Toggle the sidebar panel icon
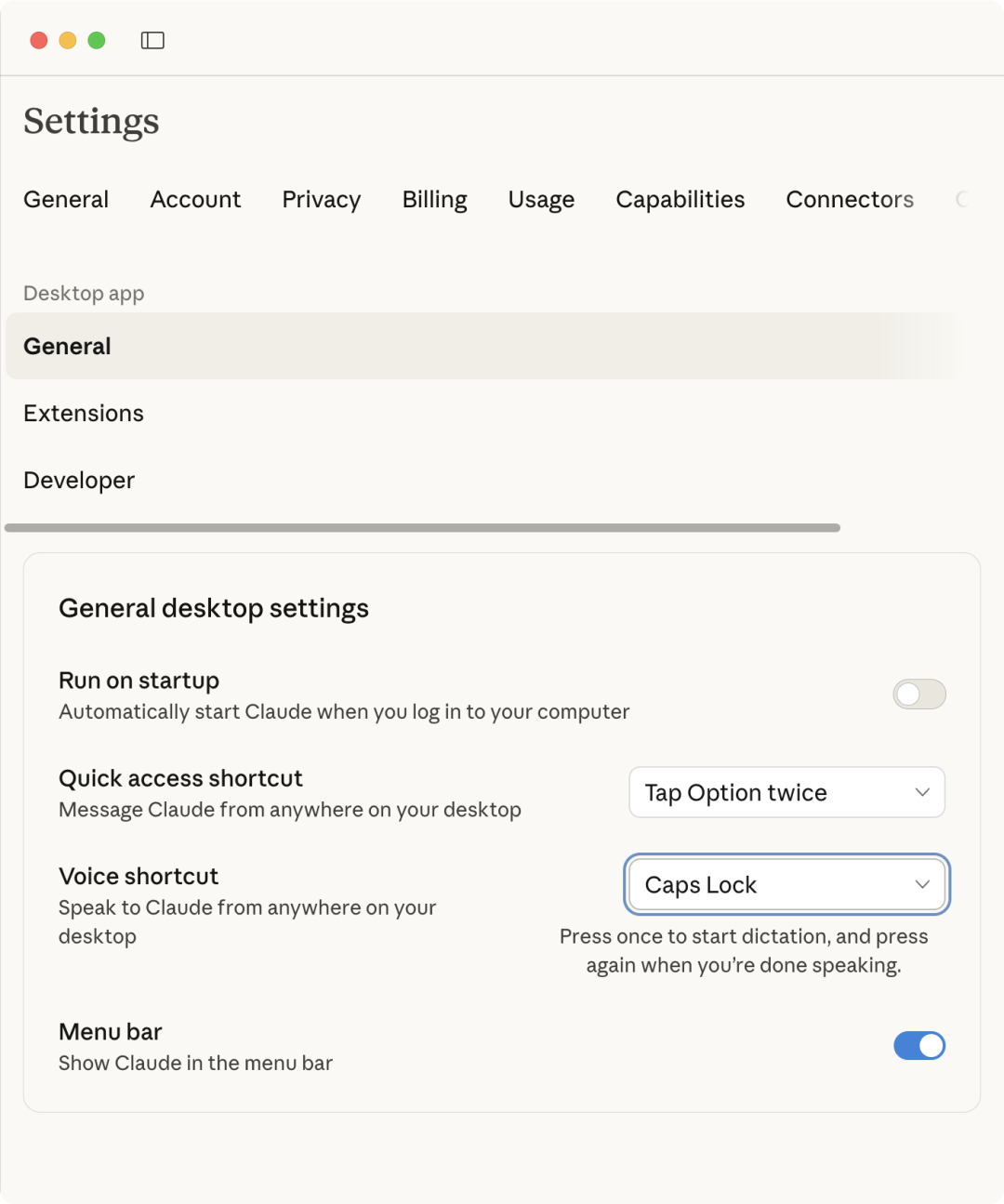The width and height of the screenshot is (1004, 1204). coord(152,40)
